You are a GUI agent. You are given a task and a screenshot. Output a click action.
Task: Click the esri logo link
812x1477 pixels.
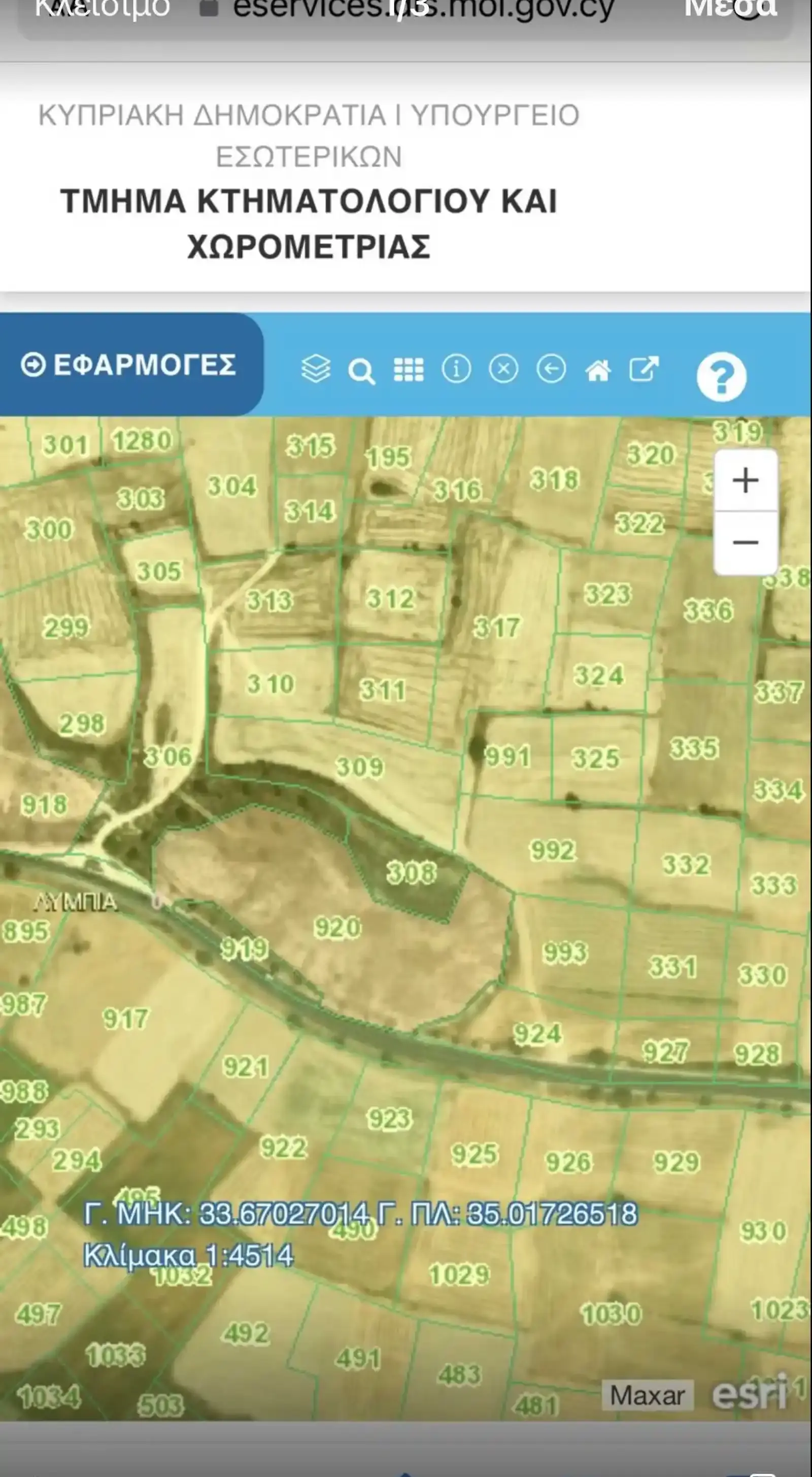749,1393
